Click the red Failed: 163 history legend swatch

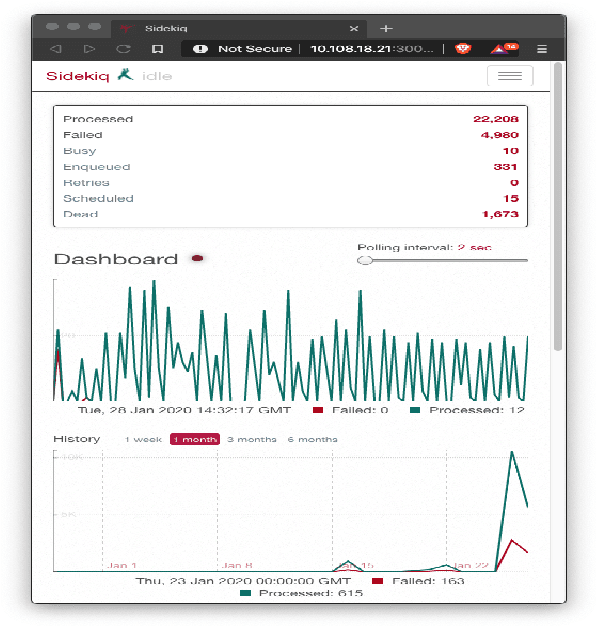pos(377,581)
